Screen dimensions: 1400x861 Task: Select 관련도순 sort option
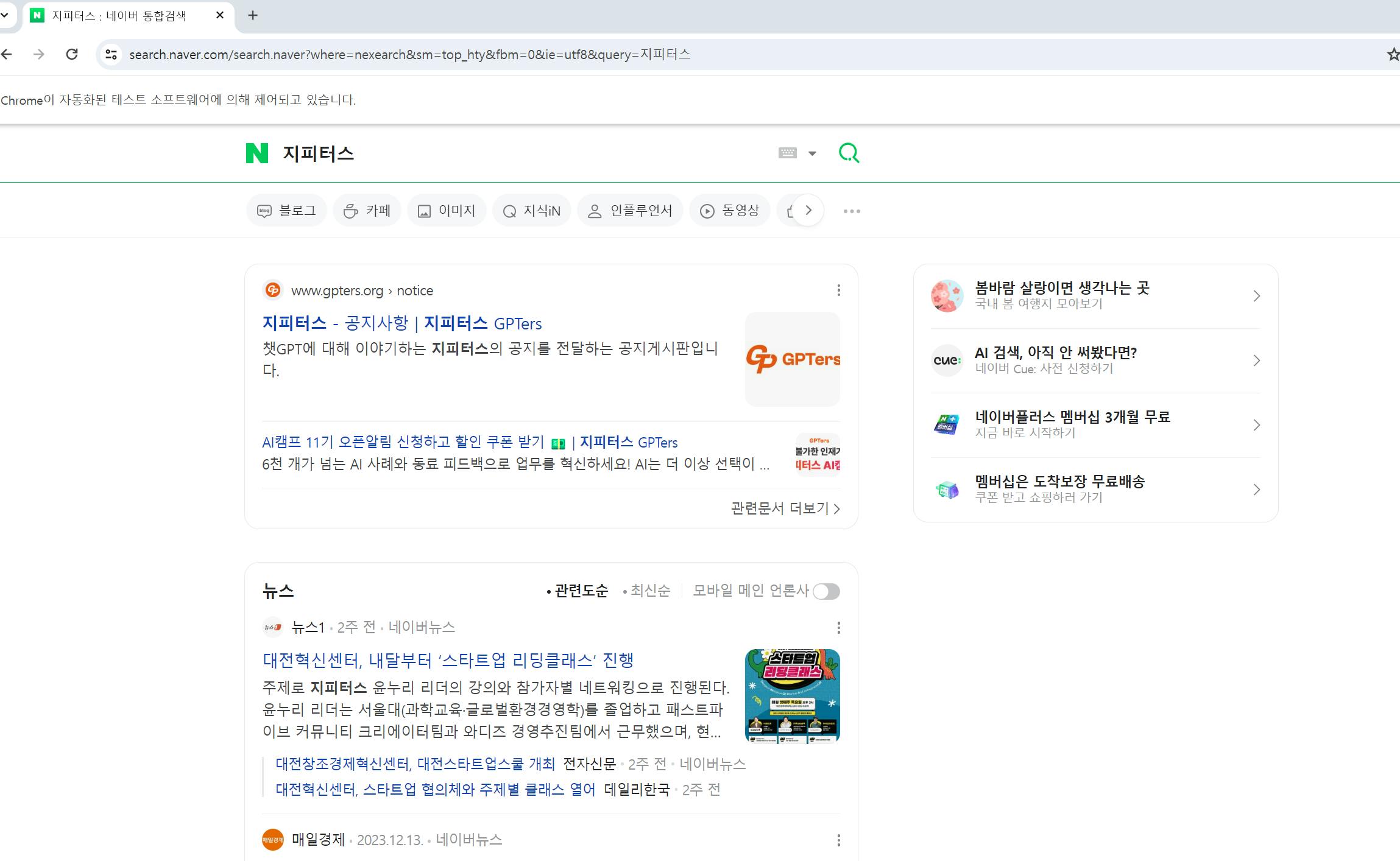581,591
